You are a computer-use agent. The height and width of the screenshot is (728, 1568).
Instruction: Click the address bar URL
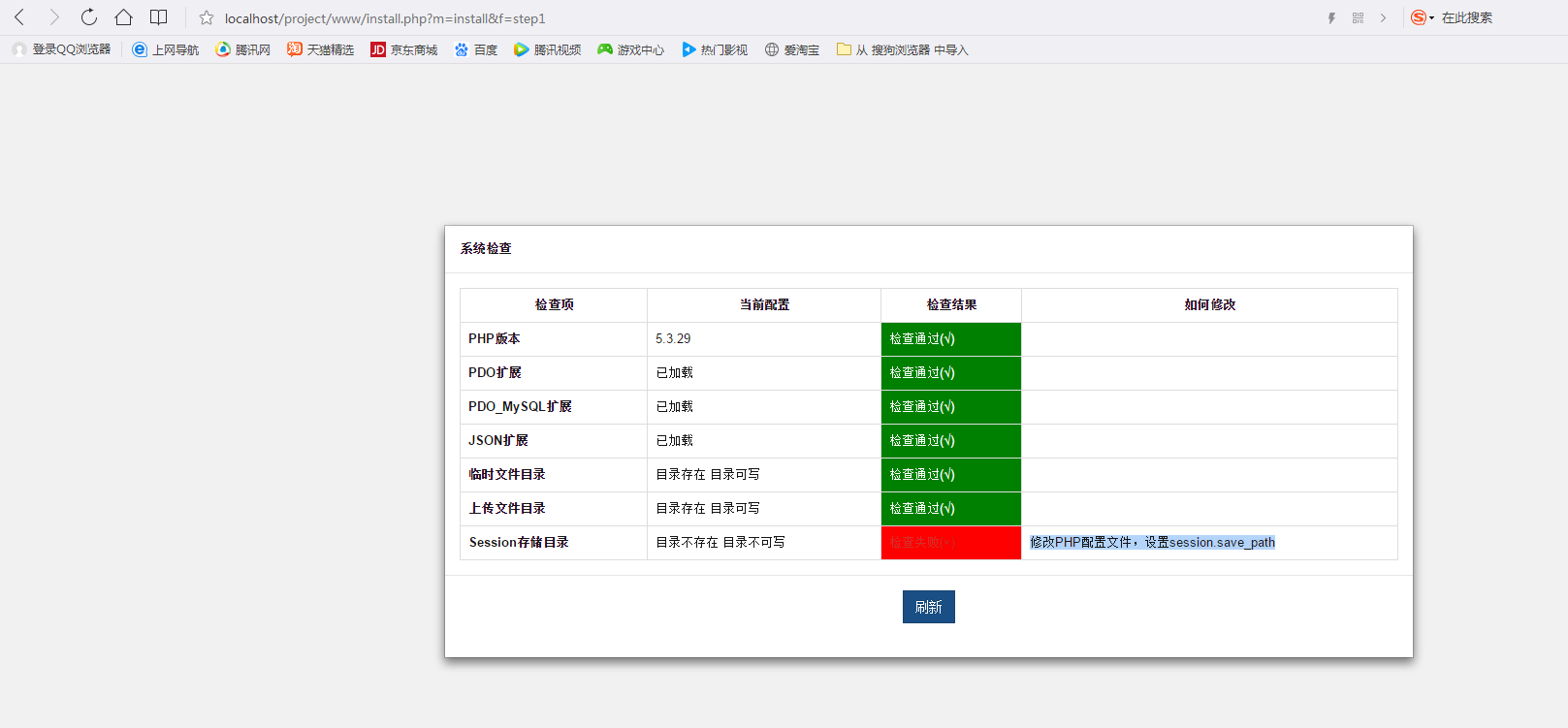385,18
